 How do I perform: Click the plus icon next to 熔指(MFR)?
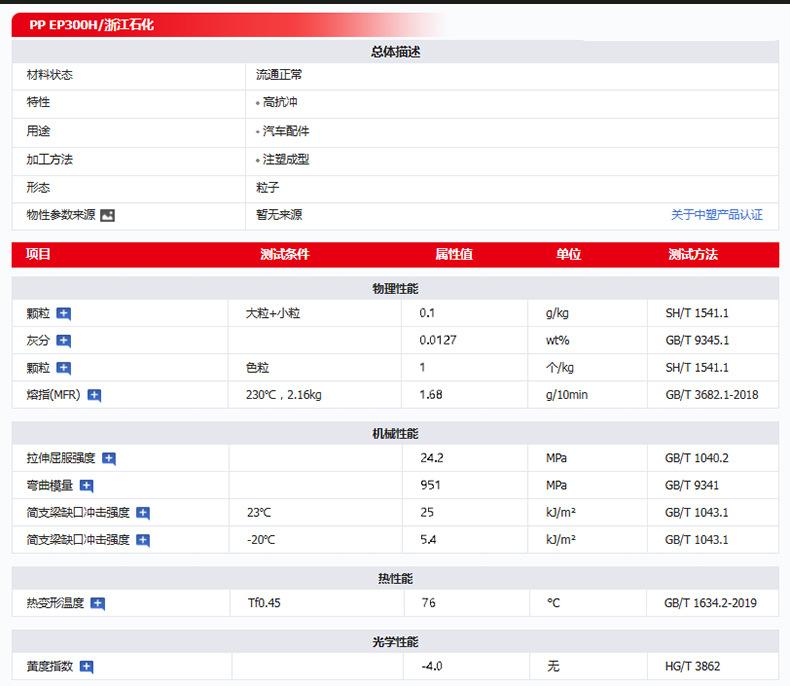94,395
